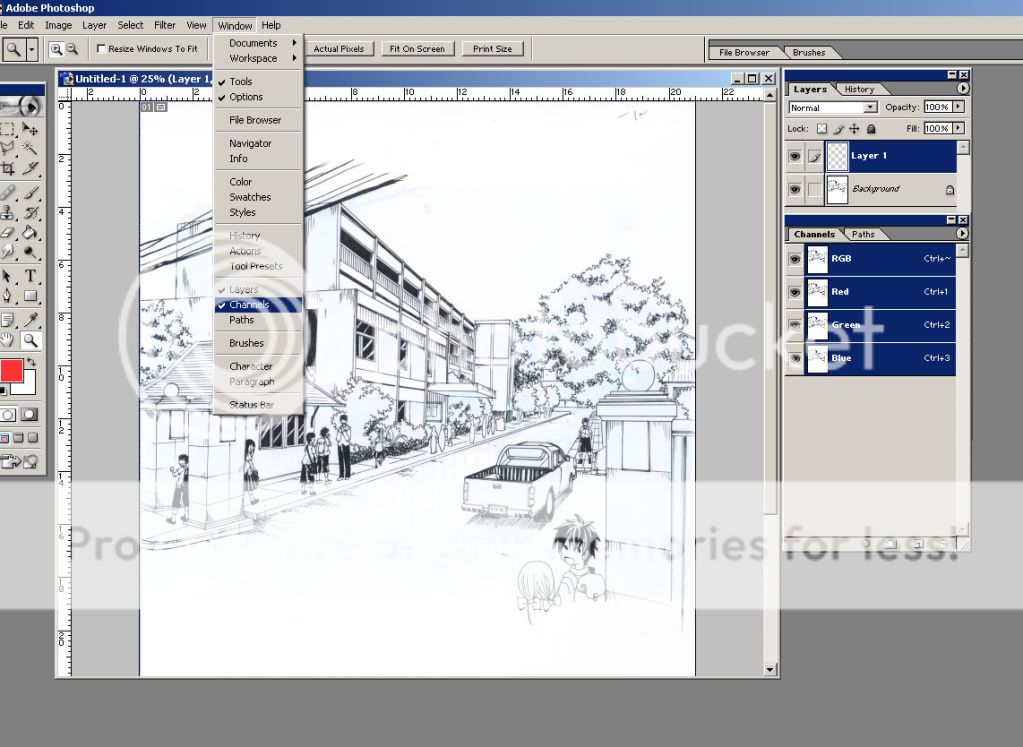Image resolution: width=1023 pixels, height=747 pixels.
Task: Select the Rectangle shape tool
Action: coord(30,296)
